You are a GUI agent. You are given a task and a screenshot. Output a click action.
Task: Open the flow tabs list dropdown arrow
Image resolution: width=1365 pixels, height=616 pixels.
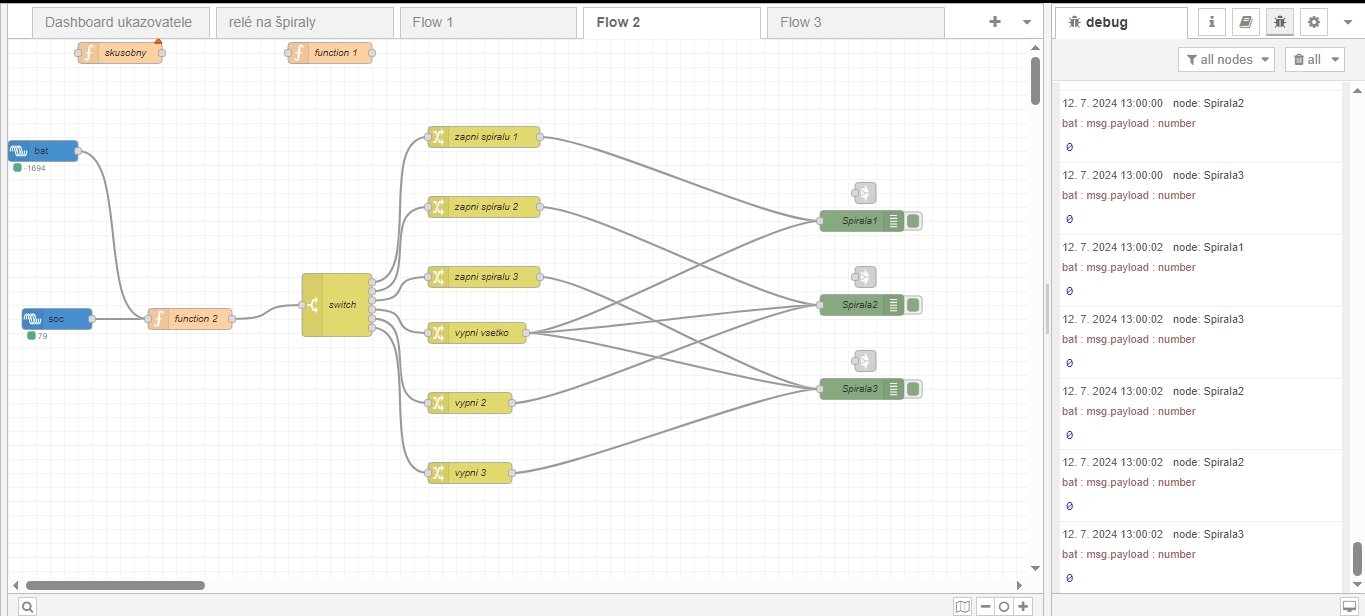click(x=1026, y=22)
